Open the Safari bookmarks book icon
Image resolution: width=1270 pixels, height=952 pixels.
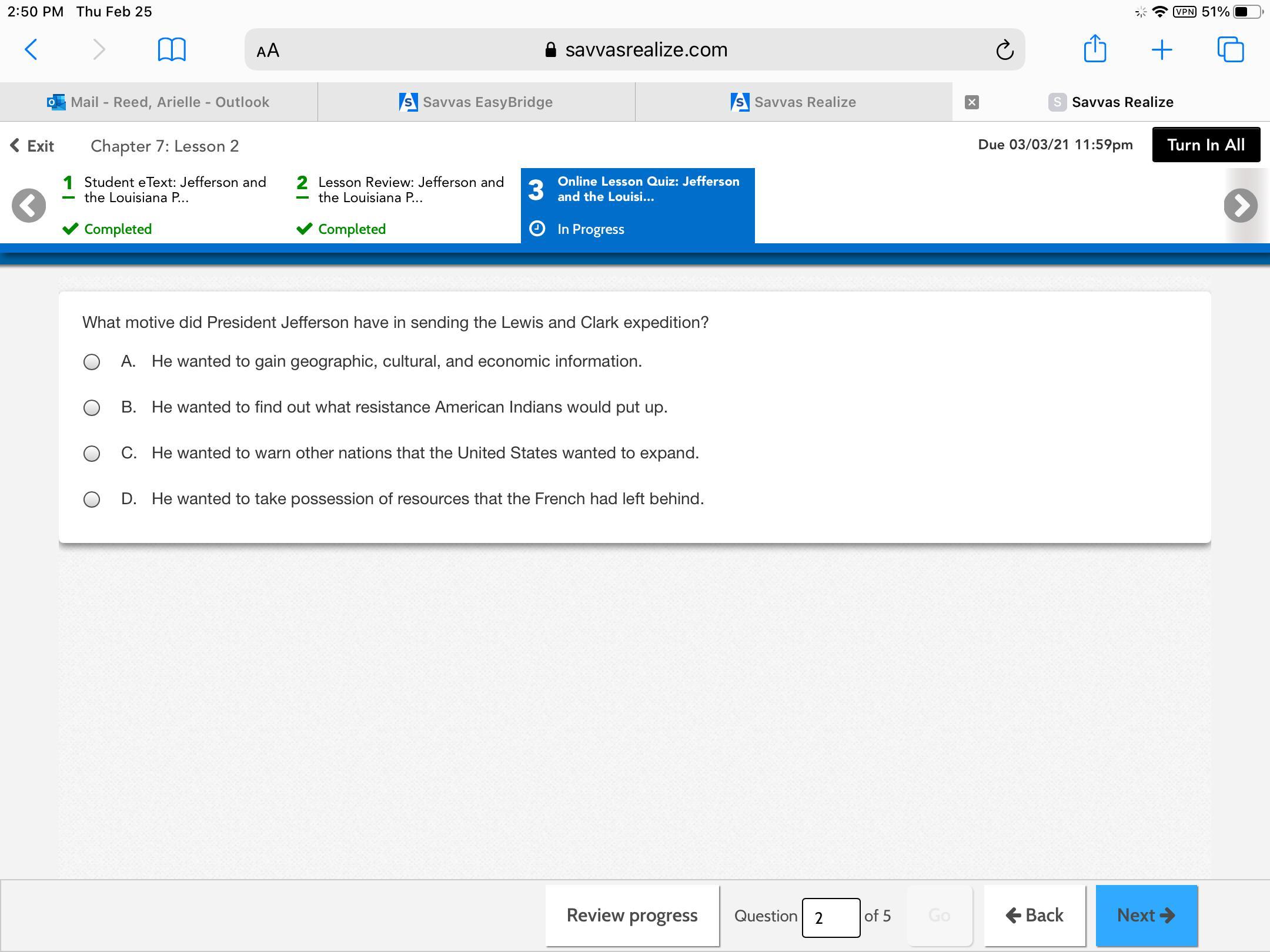pyautogui.click(x=172, y=50)
